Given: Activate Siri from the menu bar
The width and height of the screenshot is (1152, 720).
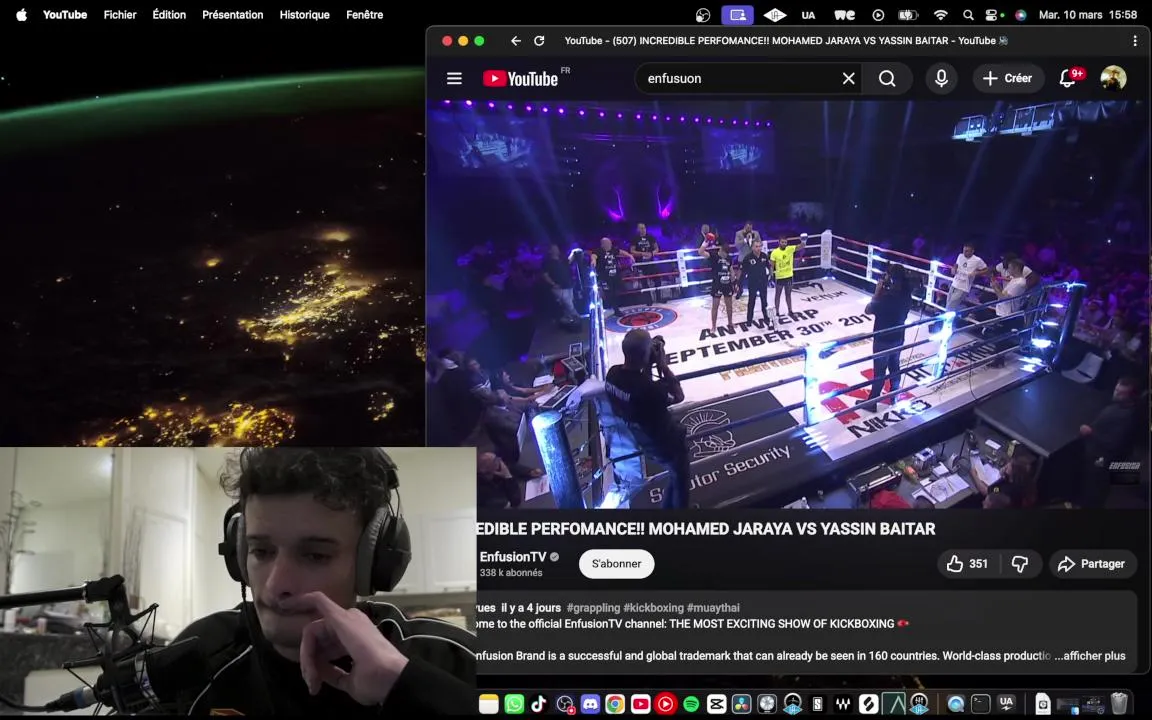Looking at the screenshot, I should point(1020,15).
